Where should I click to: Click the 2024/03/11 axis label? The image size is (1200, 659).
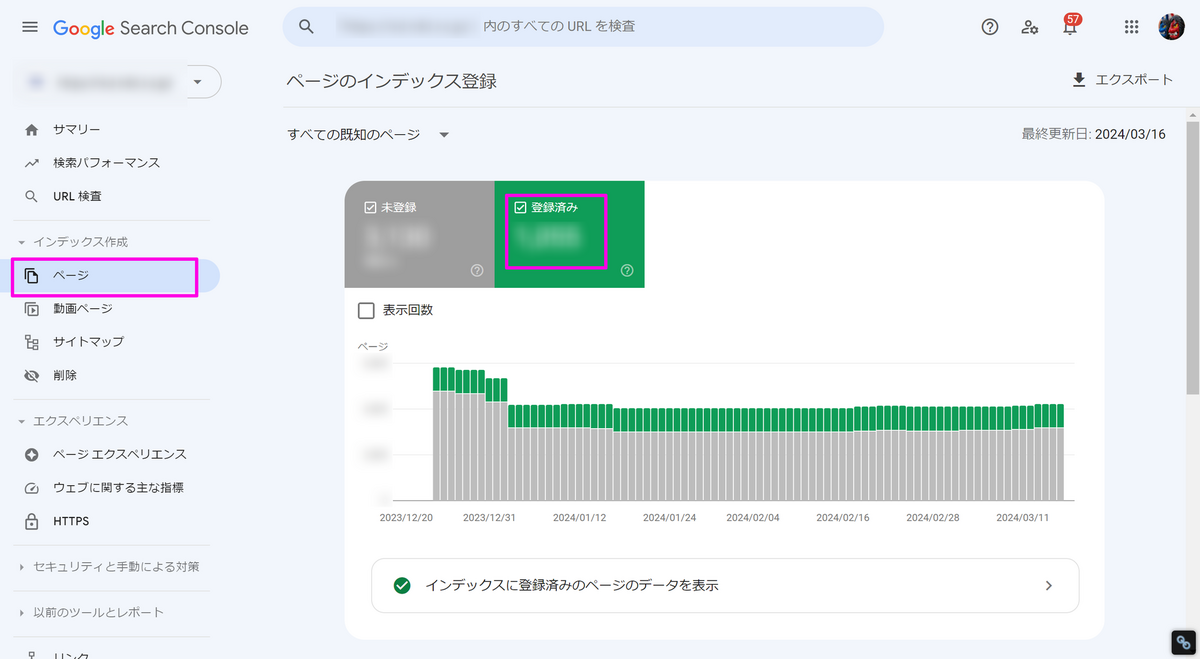[1023, 518]
